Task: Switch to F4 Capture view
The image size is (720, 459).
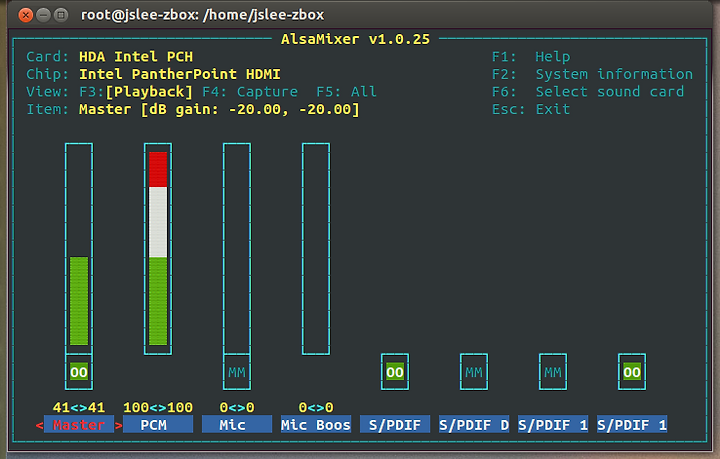Action: click(250, 92)
